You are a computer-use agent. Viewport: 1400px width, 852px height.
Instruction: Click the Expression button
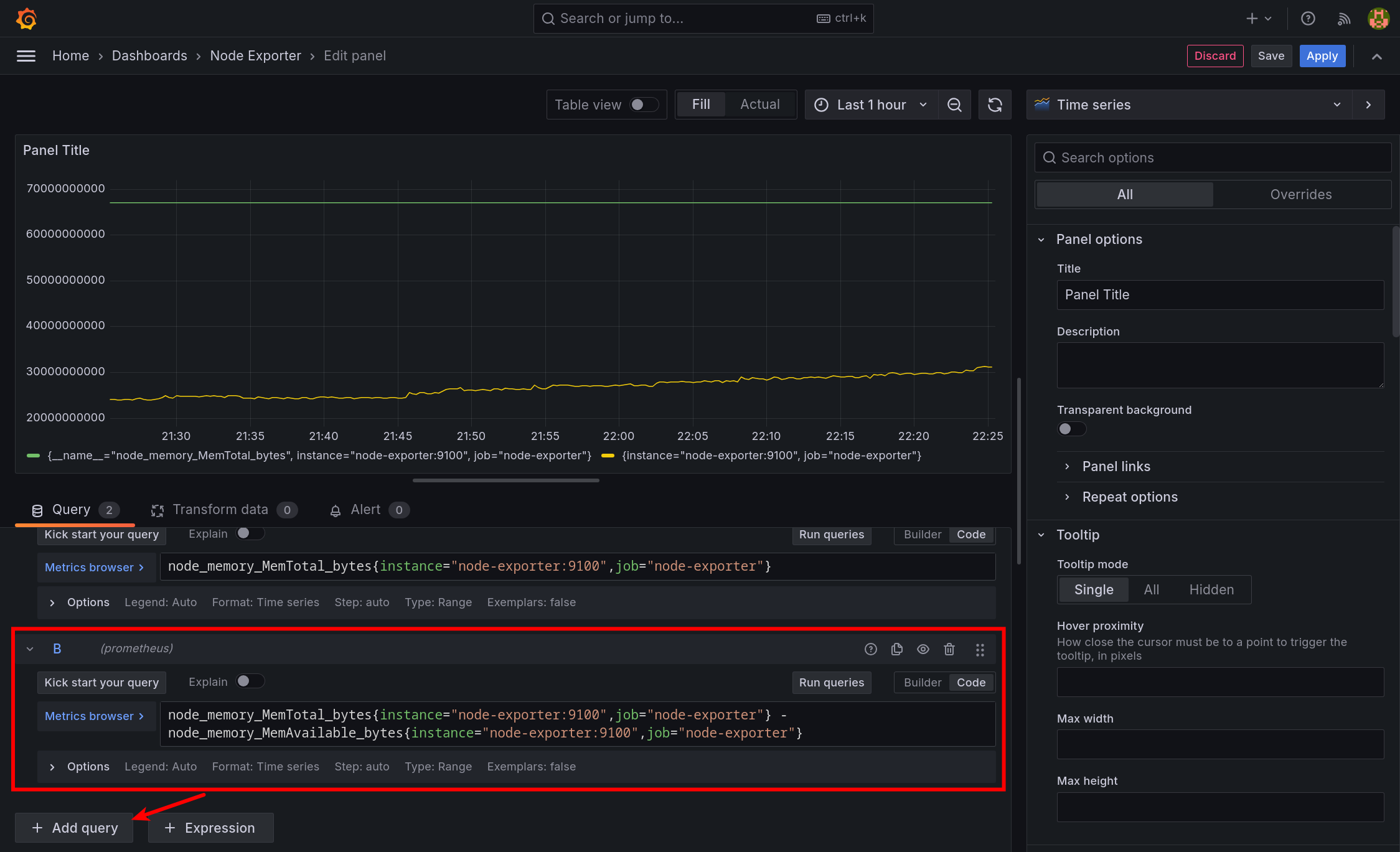(210, 828)
